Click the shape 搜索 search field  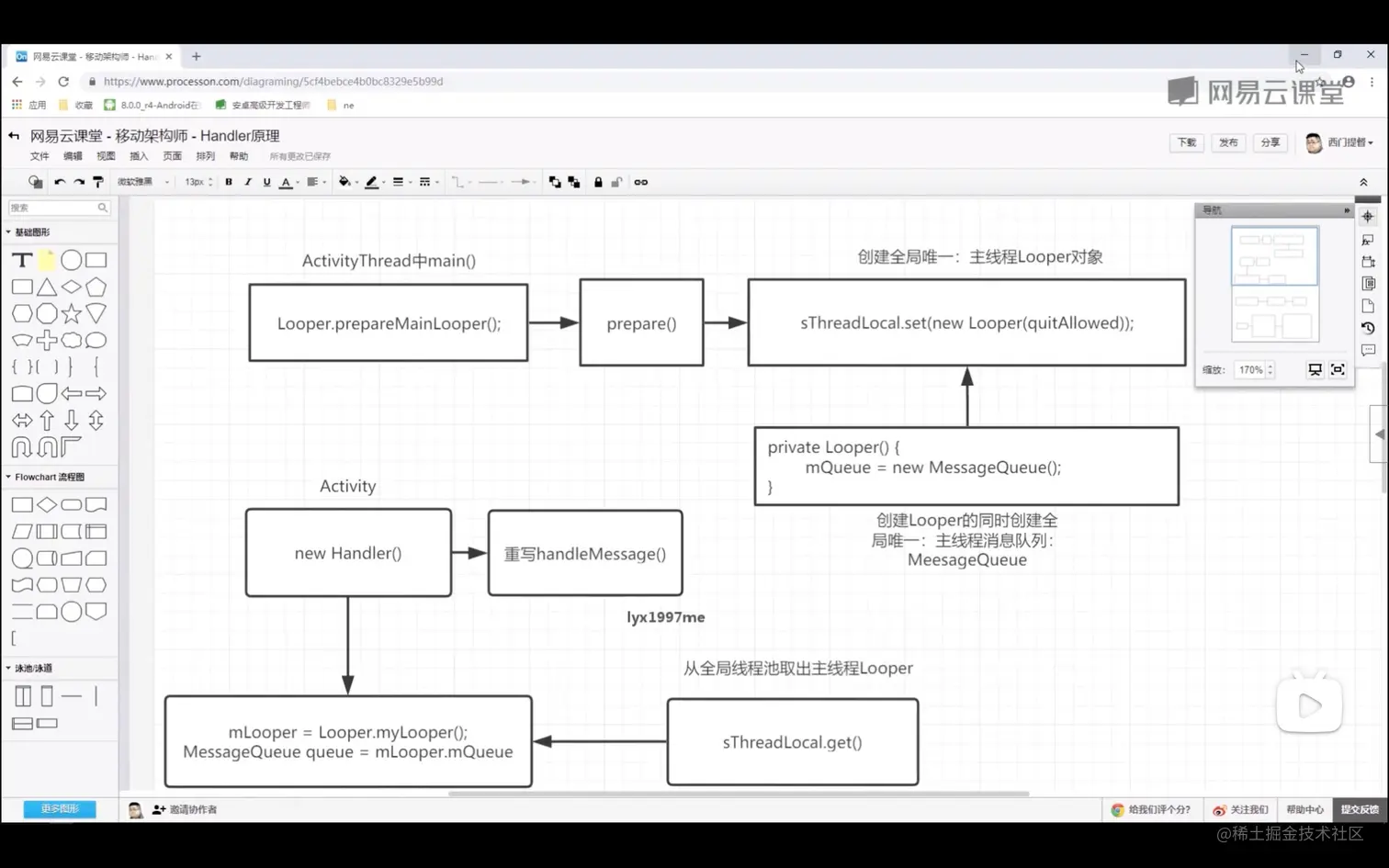(59, 208)
